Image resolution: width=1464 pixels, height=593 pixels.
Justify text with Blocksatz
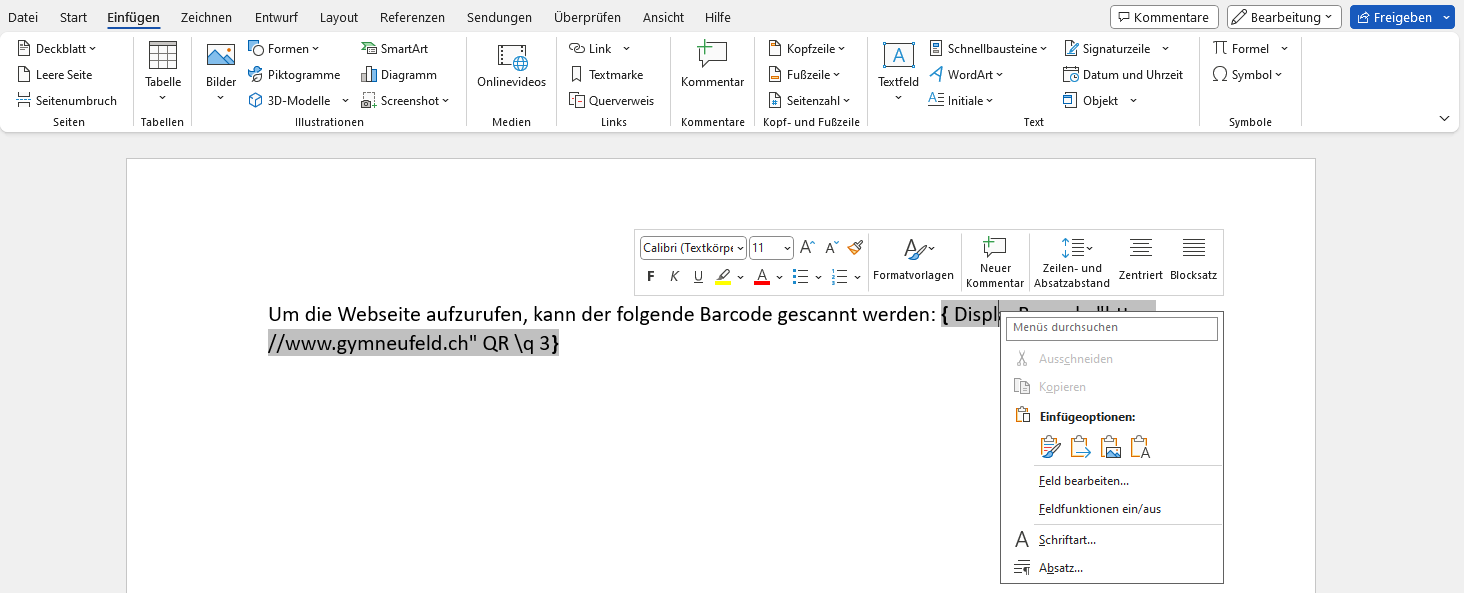[x=1193, y=260]
